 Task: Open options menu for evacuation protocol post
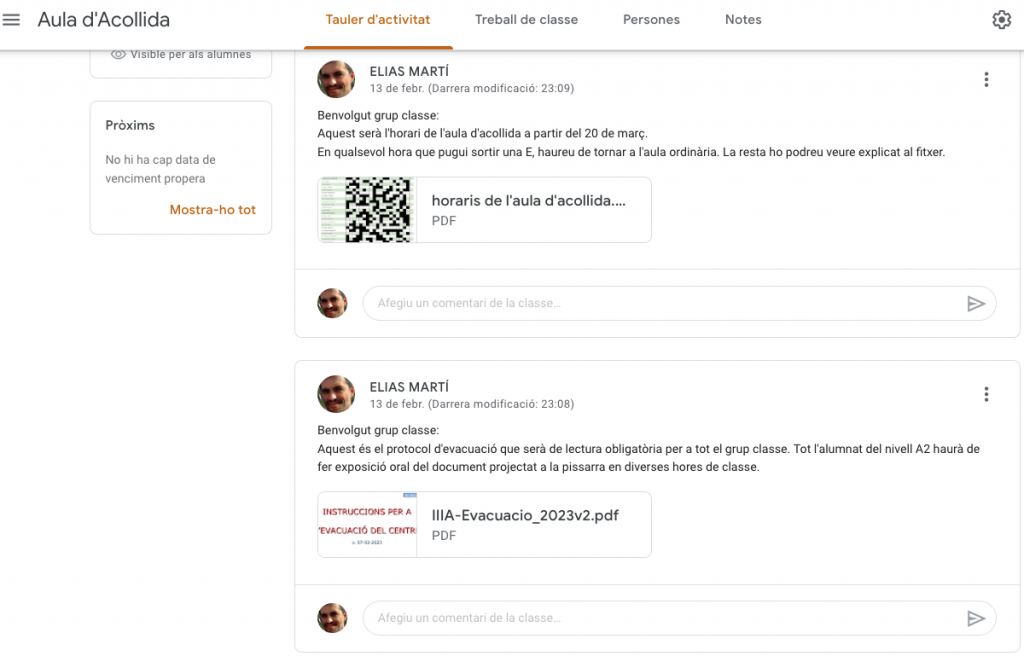[x=986, y=395]
